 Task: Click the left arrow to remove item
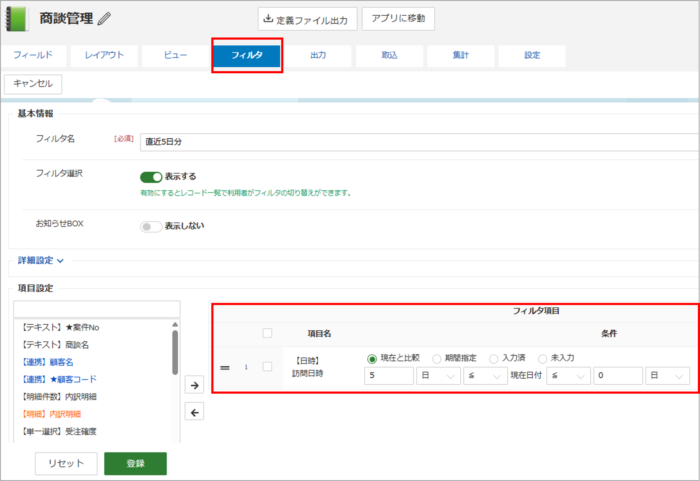[x=196, y=411]
